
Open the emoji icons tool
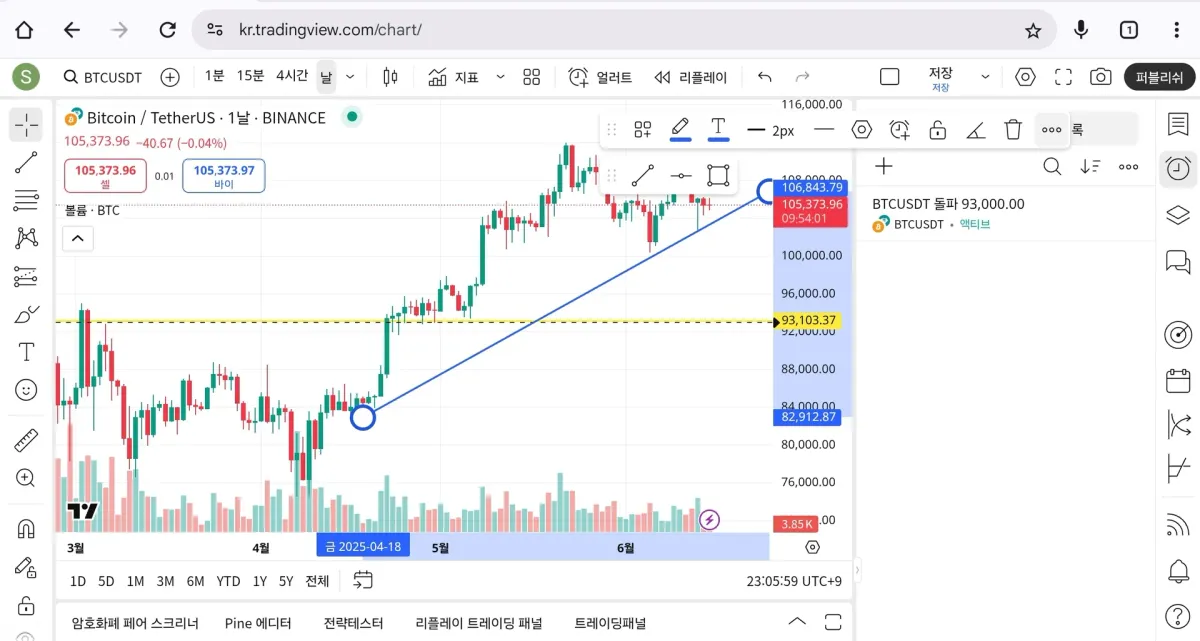tap(26, 390)
